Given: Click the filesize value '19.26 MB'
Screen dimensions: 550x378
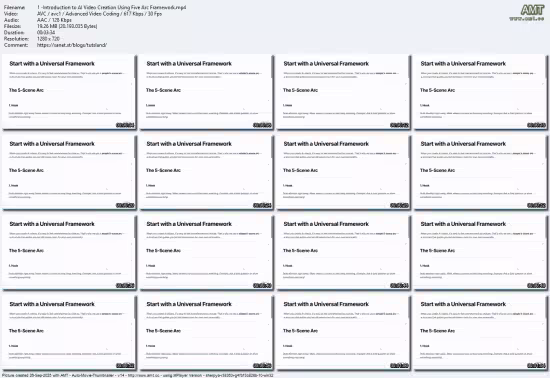Looking at the screenshot, I should click(x=67, y=26).
